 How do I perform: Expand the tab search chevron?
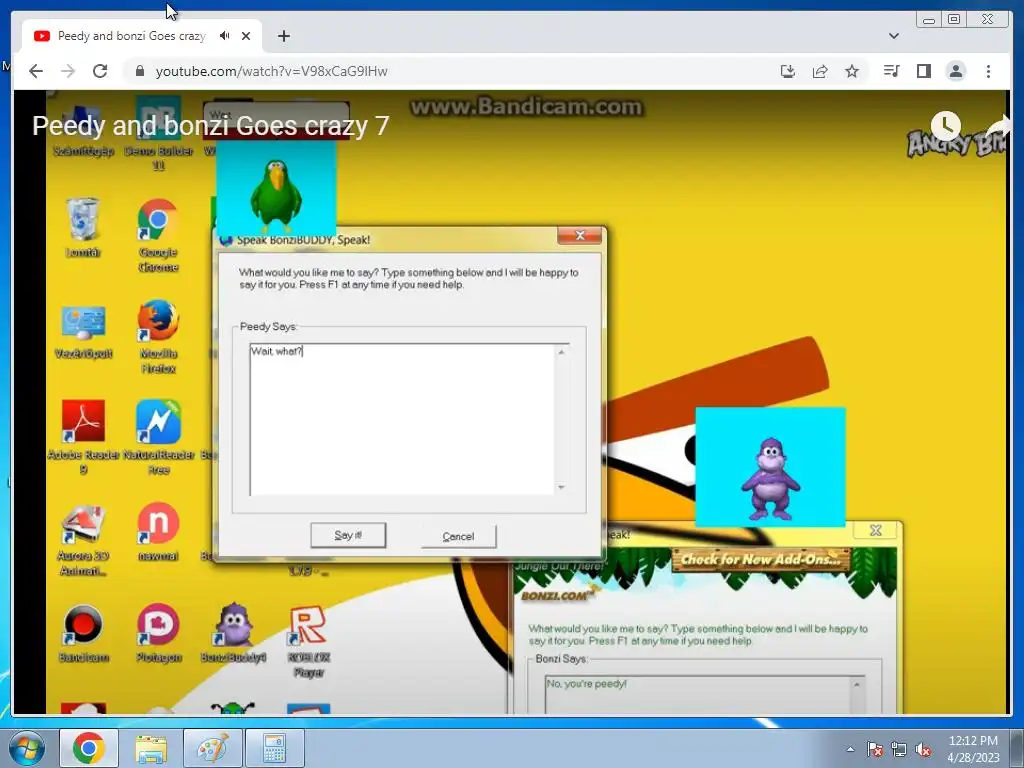[x=894, y=36]
